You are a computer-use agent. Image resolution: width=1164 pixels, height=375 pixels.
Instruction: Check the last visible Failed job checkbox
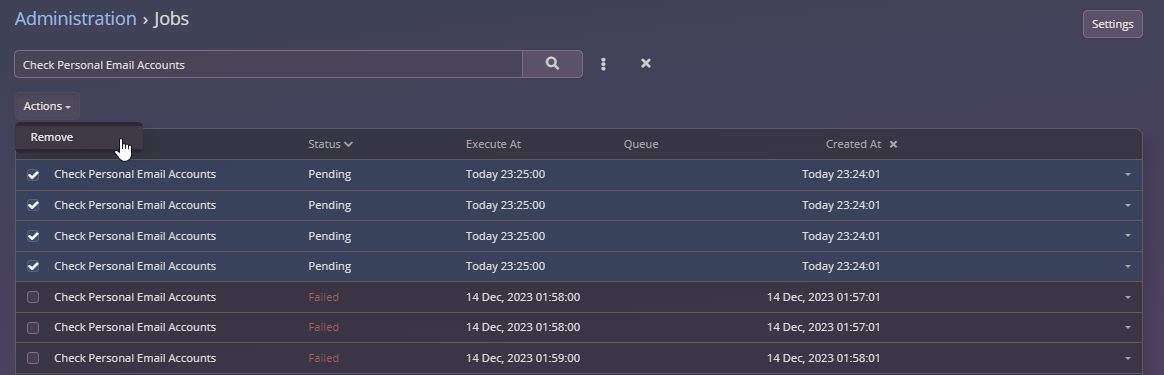click(33, 358)
